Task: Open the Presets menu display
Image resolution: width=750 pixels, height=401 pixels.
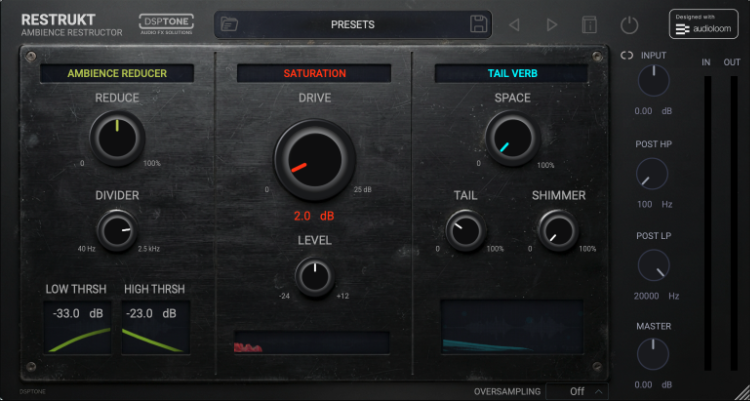Action: 353,24
